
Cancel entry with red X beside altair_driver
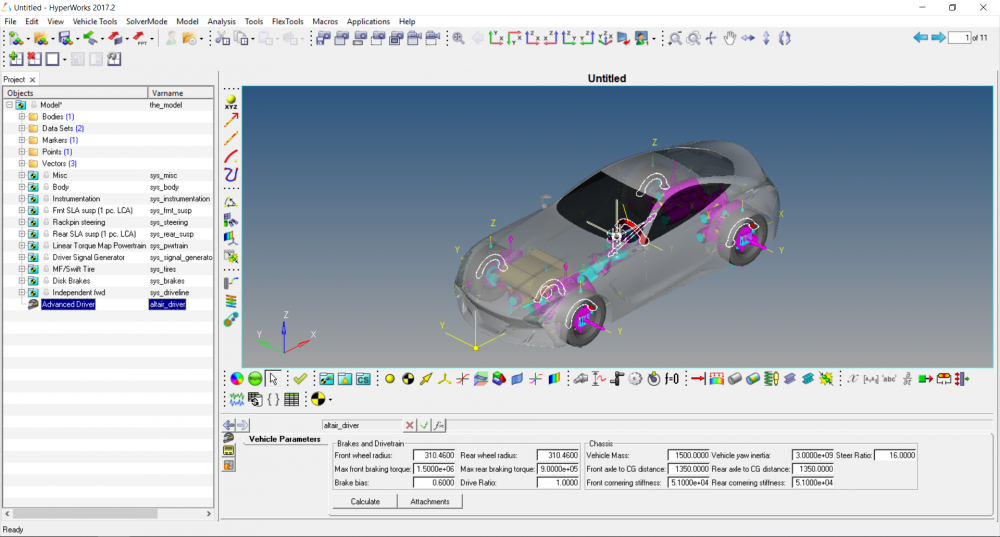coord(409,425)
